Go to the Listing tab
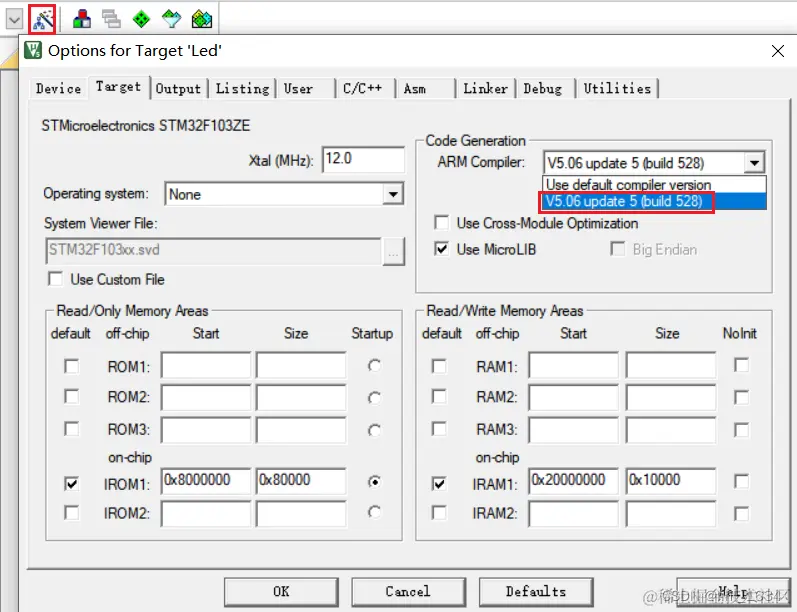 click(242, 88)
